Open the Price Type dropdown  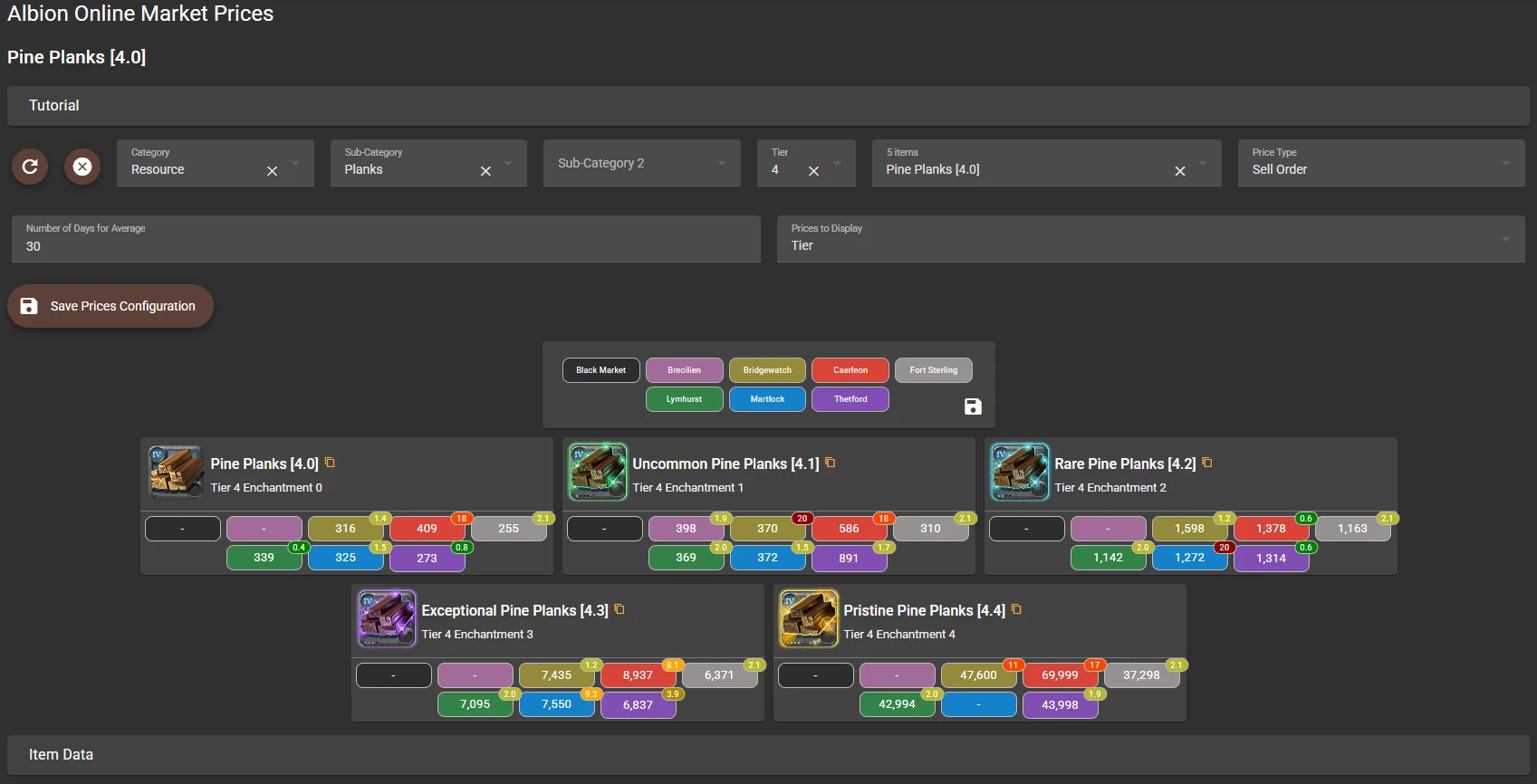1380,164
